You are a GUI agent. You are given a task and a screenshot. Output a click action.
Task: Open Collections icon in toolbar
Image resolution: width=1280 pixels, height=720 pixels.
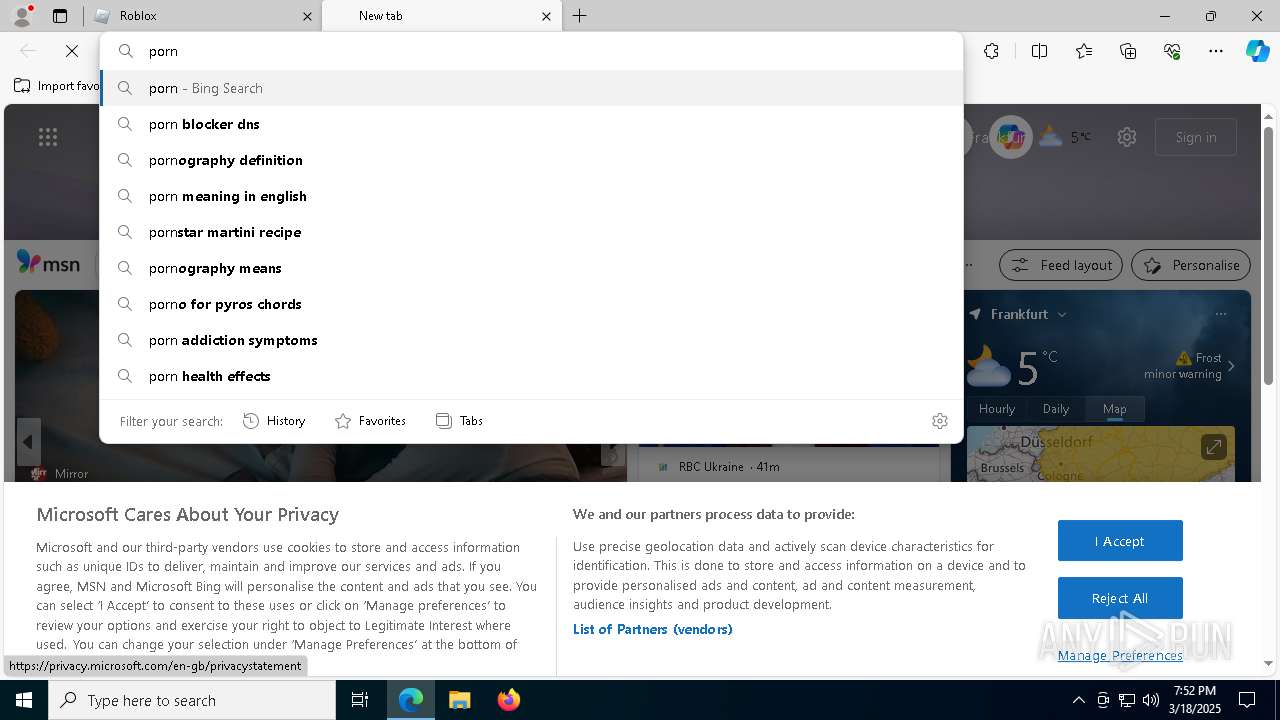coord(1128,51)
